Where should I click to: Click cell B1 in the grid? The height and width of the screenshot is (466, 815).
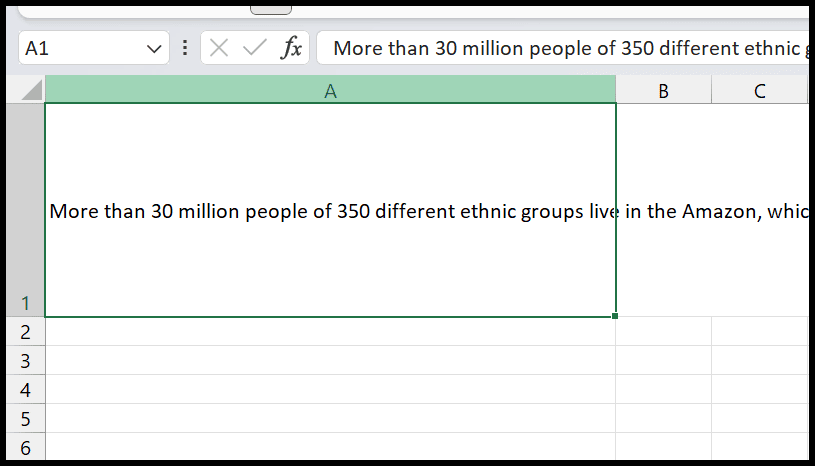point(664,210)
